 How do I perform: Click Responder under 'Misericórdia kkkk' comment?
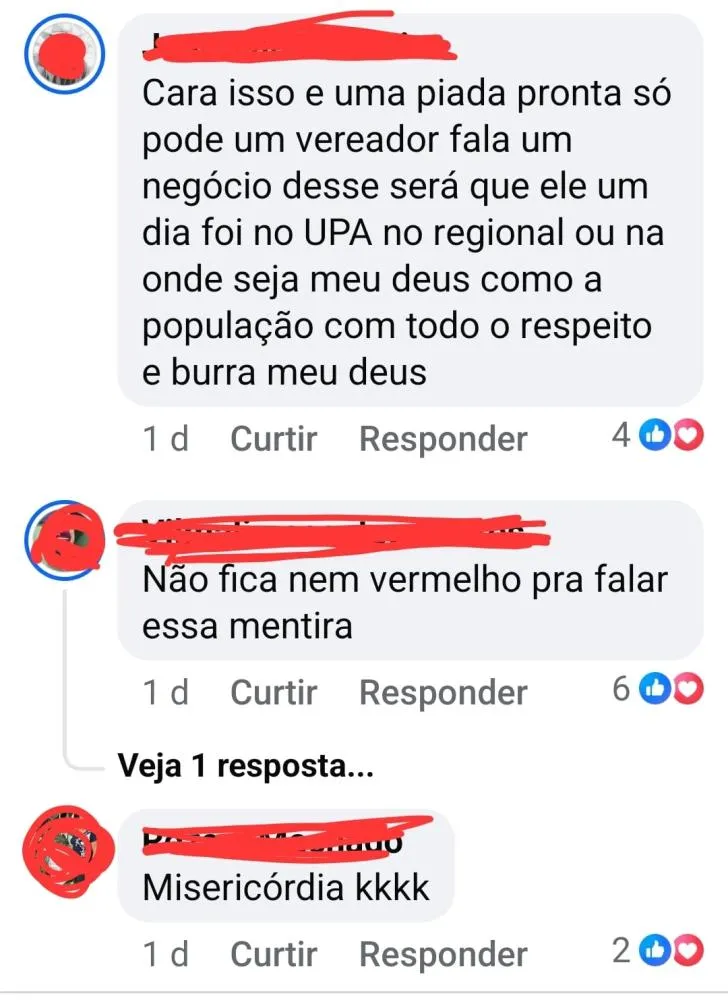click(444, 955)
